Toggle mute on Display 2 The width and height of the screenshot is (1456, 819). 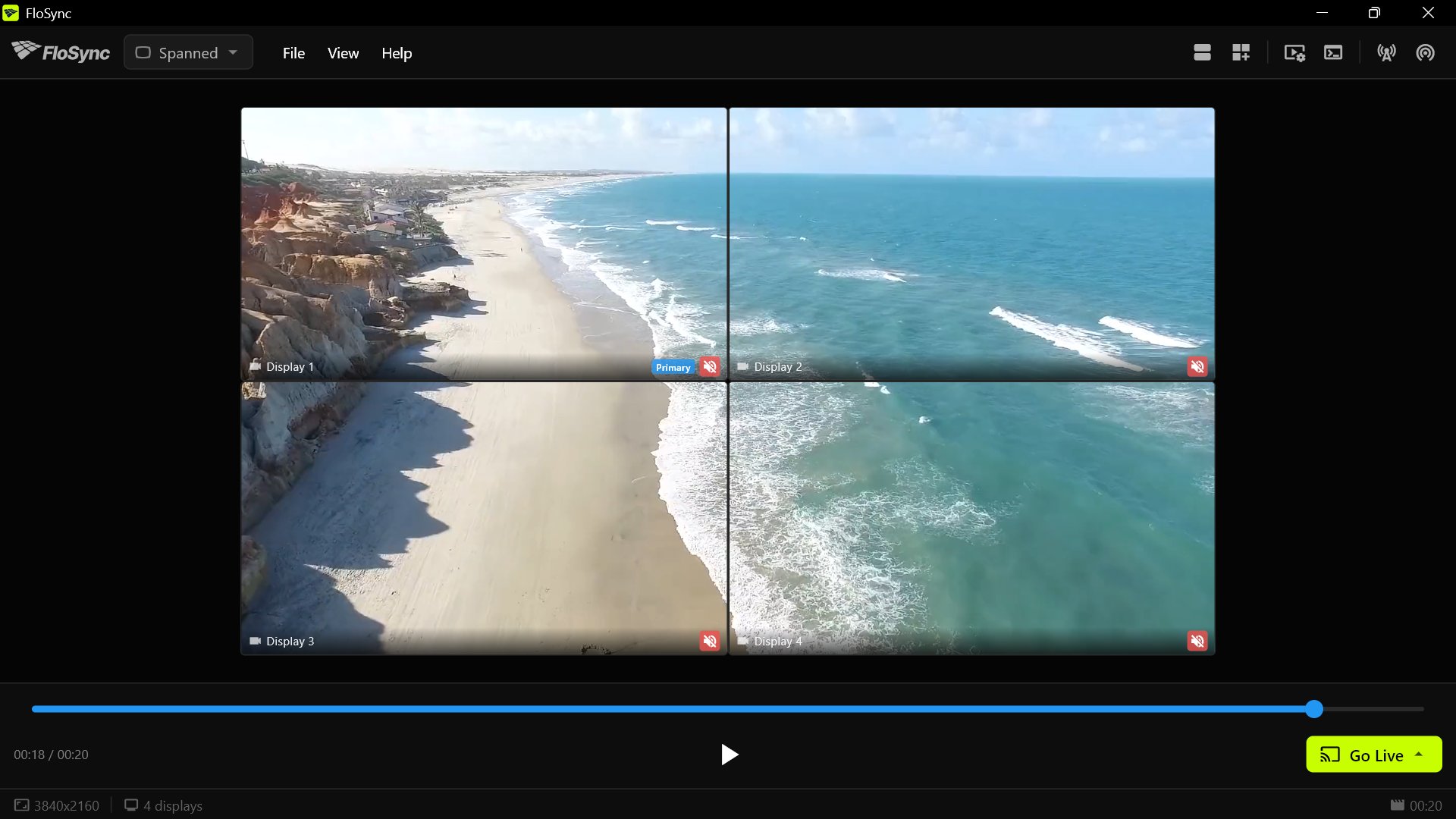pos(1197,367)
